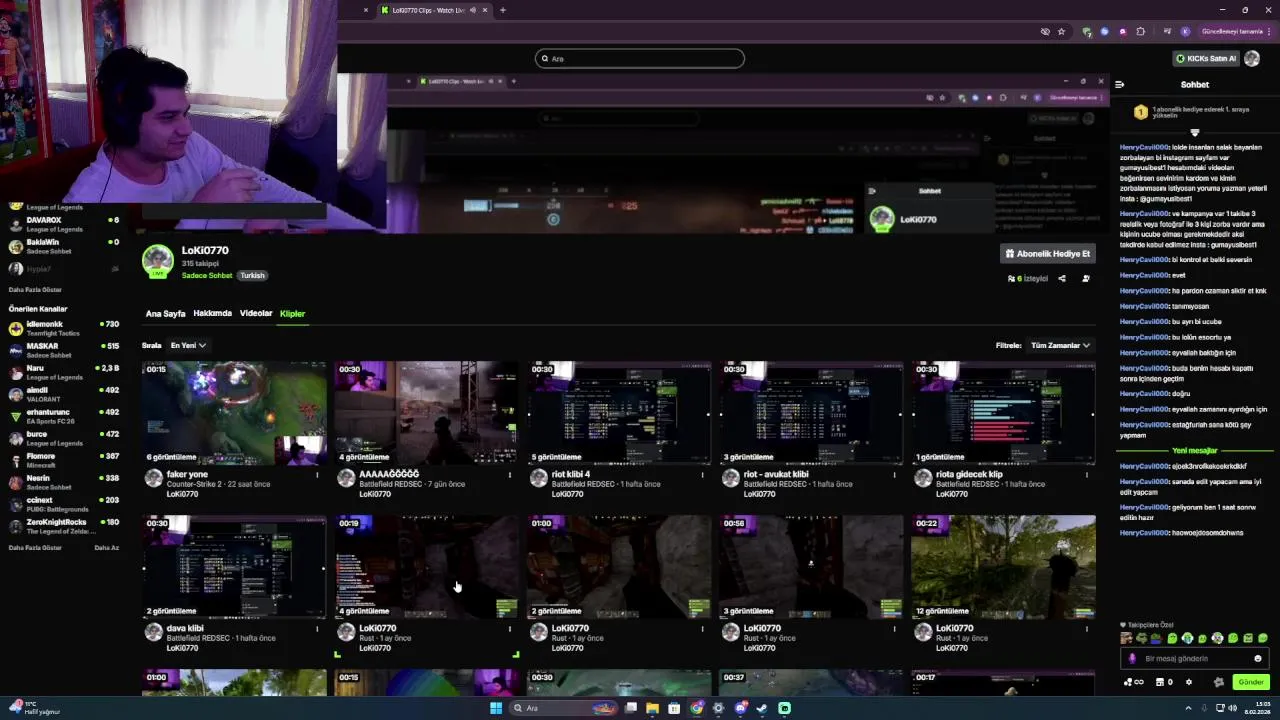Open BakiaWin channel in sidebar
The image size is (1280, 720).
pos(64,246)
